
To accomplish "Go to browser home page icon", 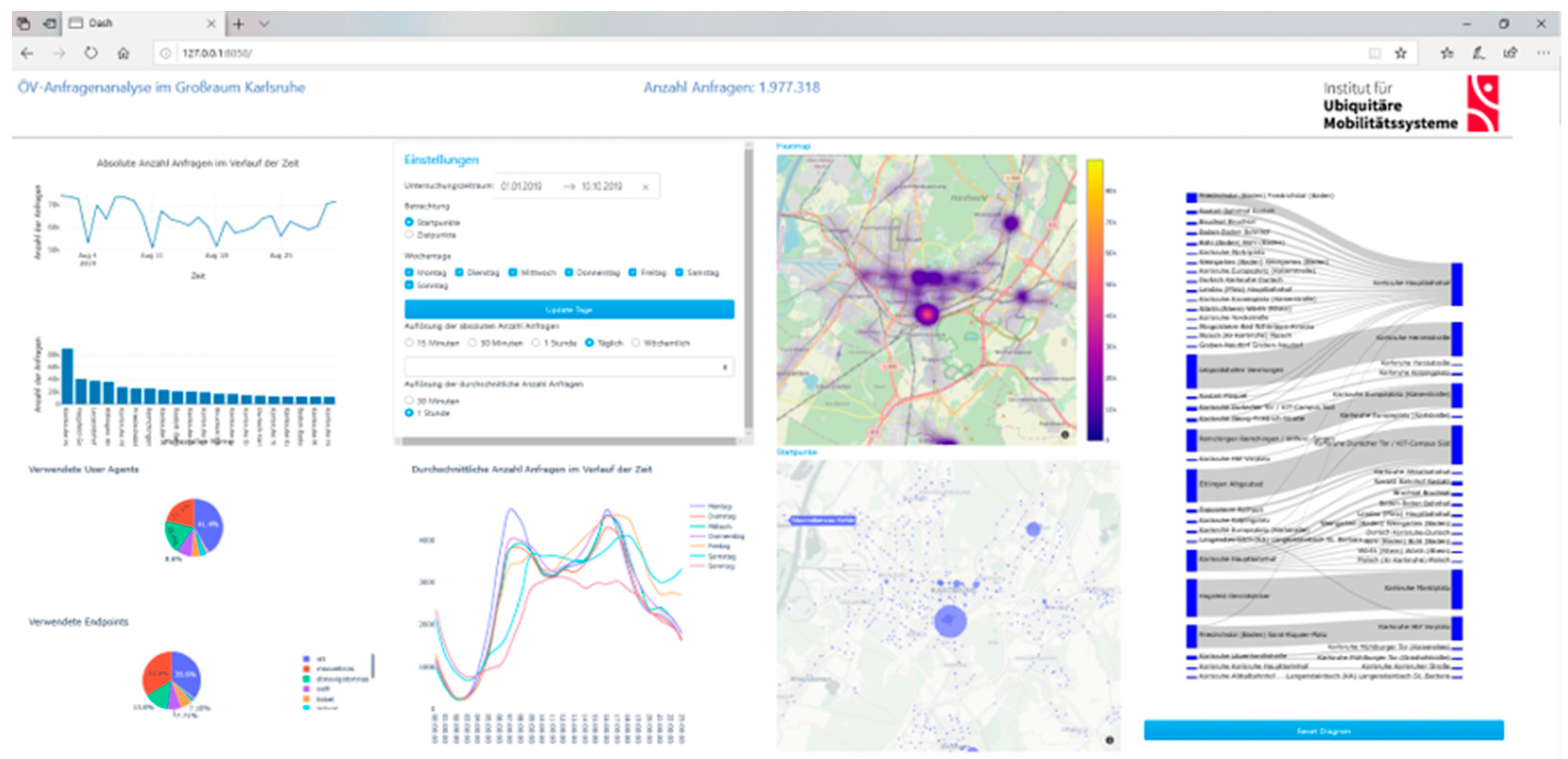I will click(124, 54).
